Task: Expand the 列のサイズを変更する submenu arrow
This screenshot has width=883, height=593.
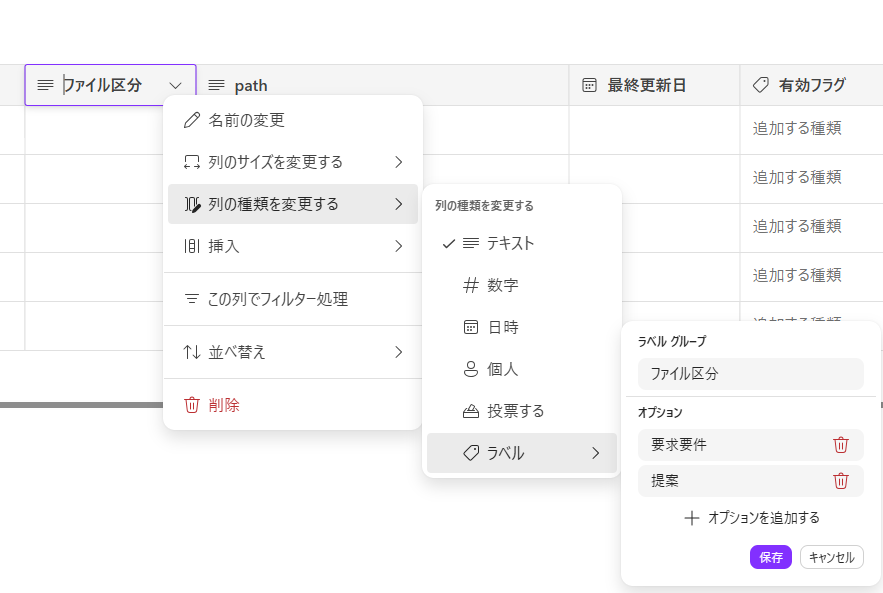Action: point(399,162)
